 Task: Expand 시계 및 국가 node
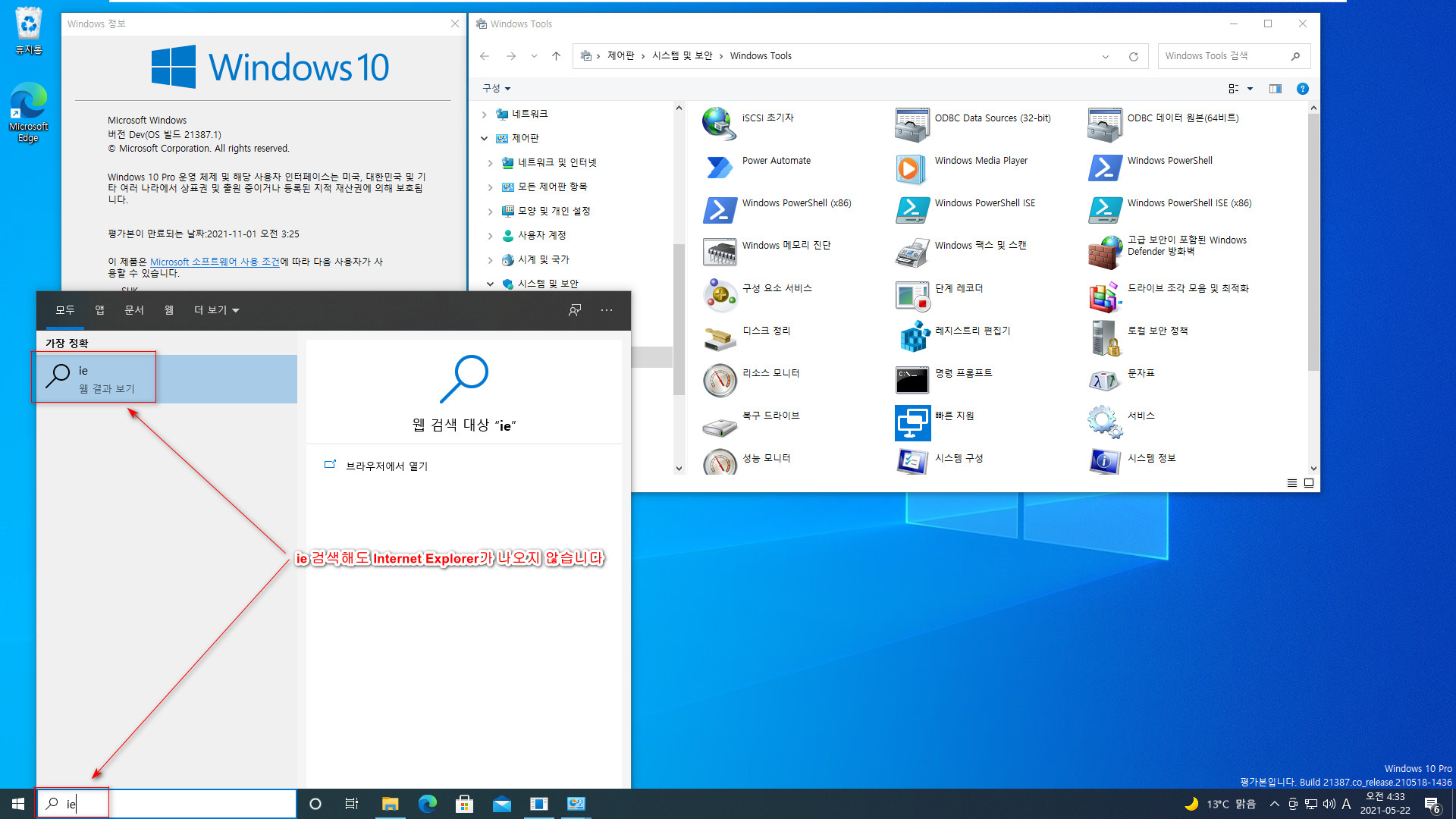[490, 260]
